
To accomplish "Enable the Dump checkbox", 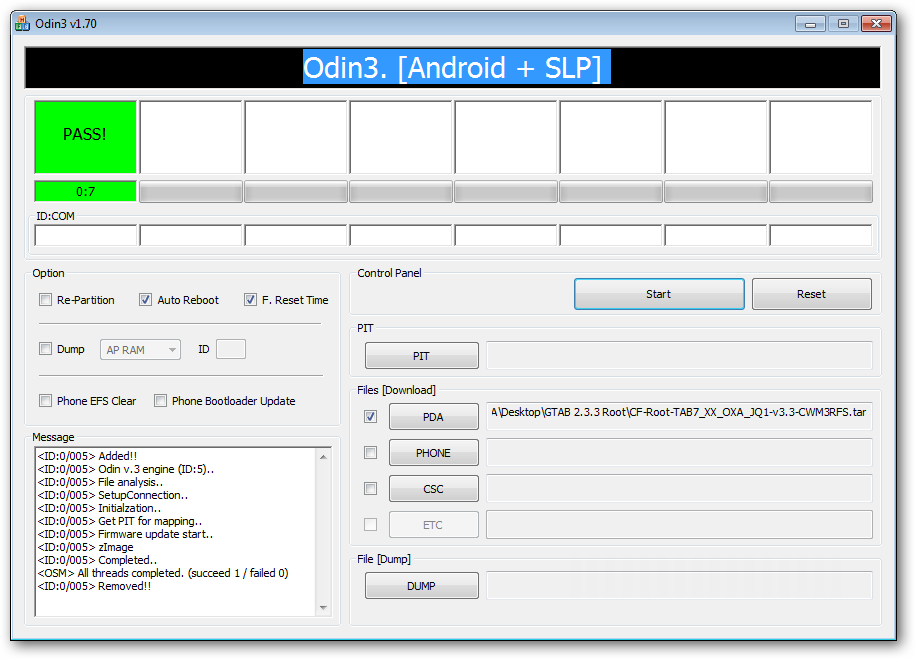I will click(x=45, y=349).
